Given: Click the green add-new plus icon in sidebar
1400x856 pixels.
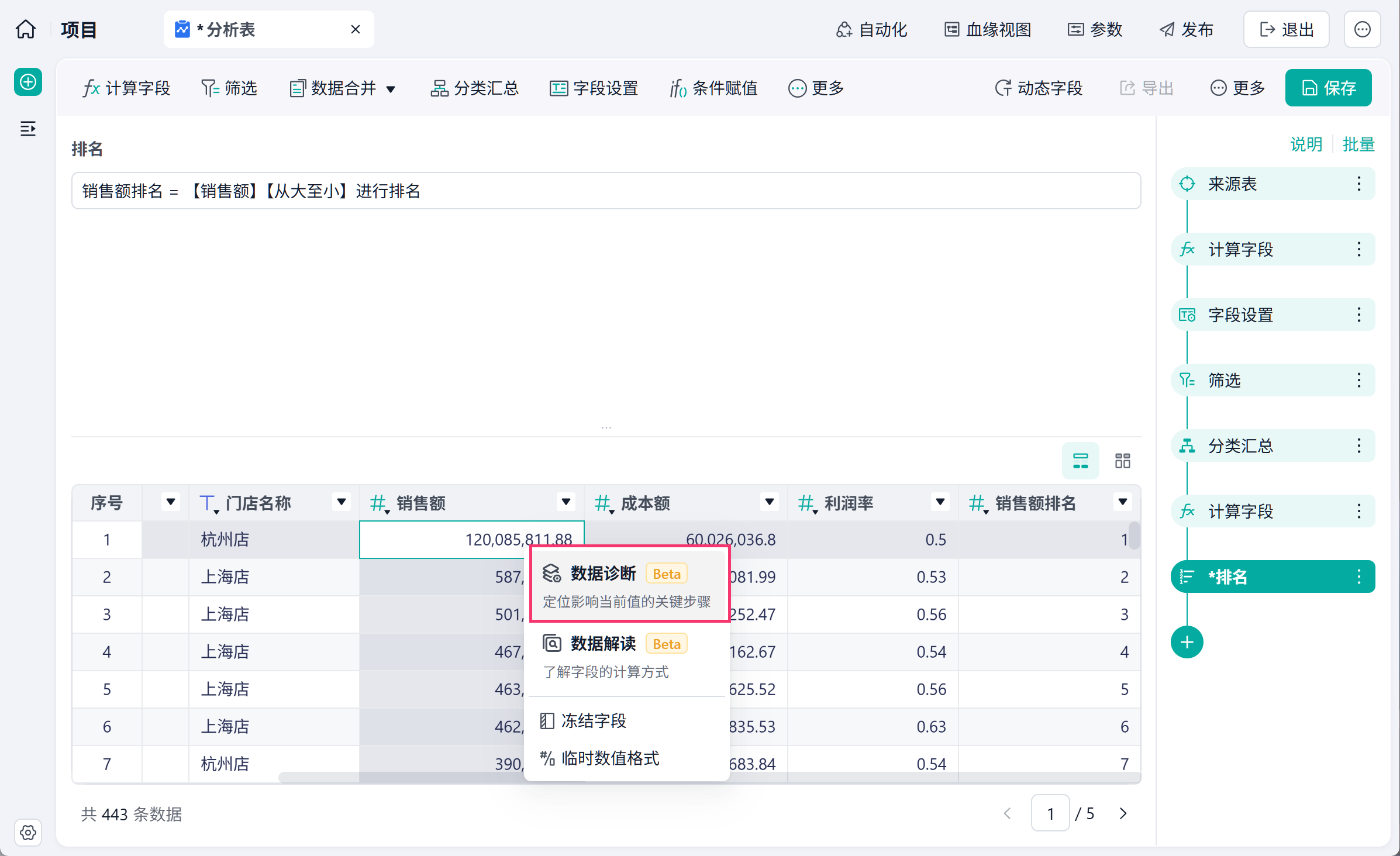Looking at the screenshot, I should point(28,82).
